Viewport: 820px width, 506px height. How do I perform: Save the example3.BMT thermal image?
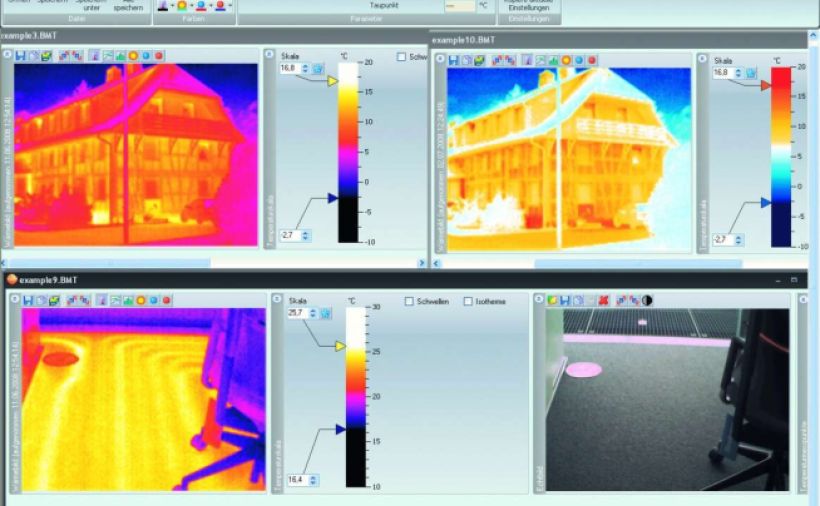[x=20, y=55]
